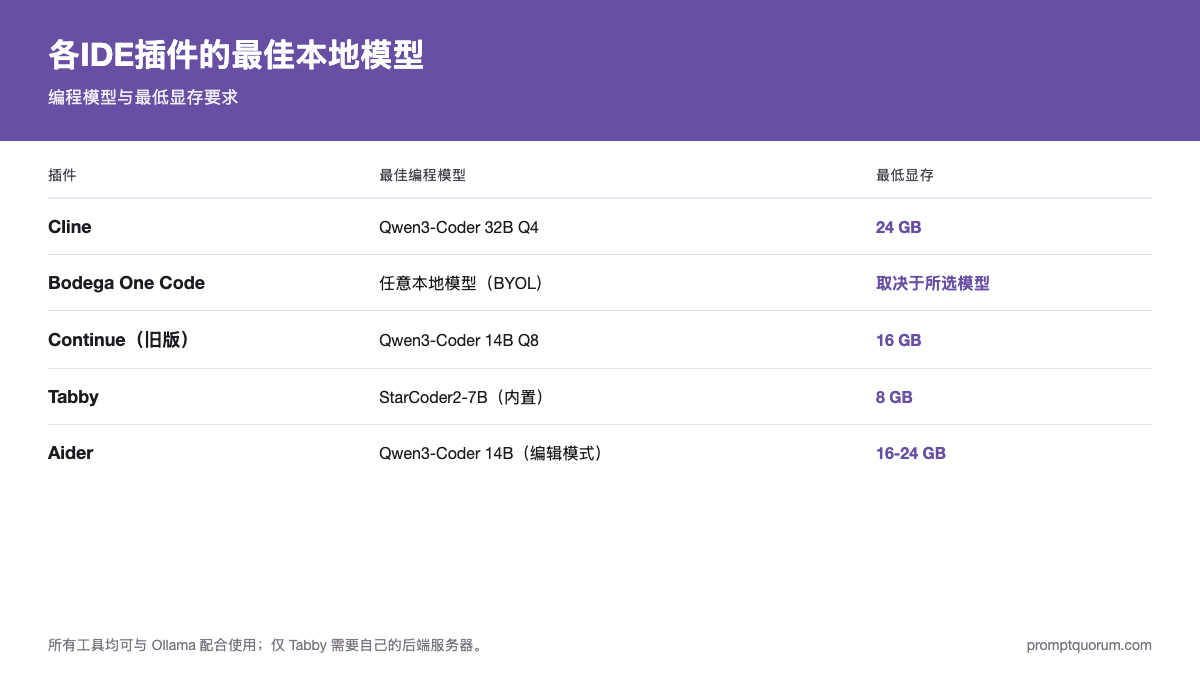Click the subtitle 编程模型与最低显存要求
The image size is (1200, 675).
(143, 98)
